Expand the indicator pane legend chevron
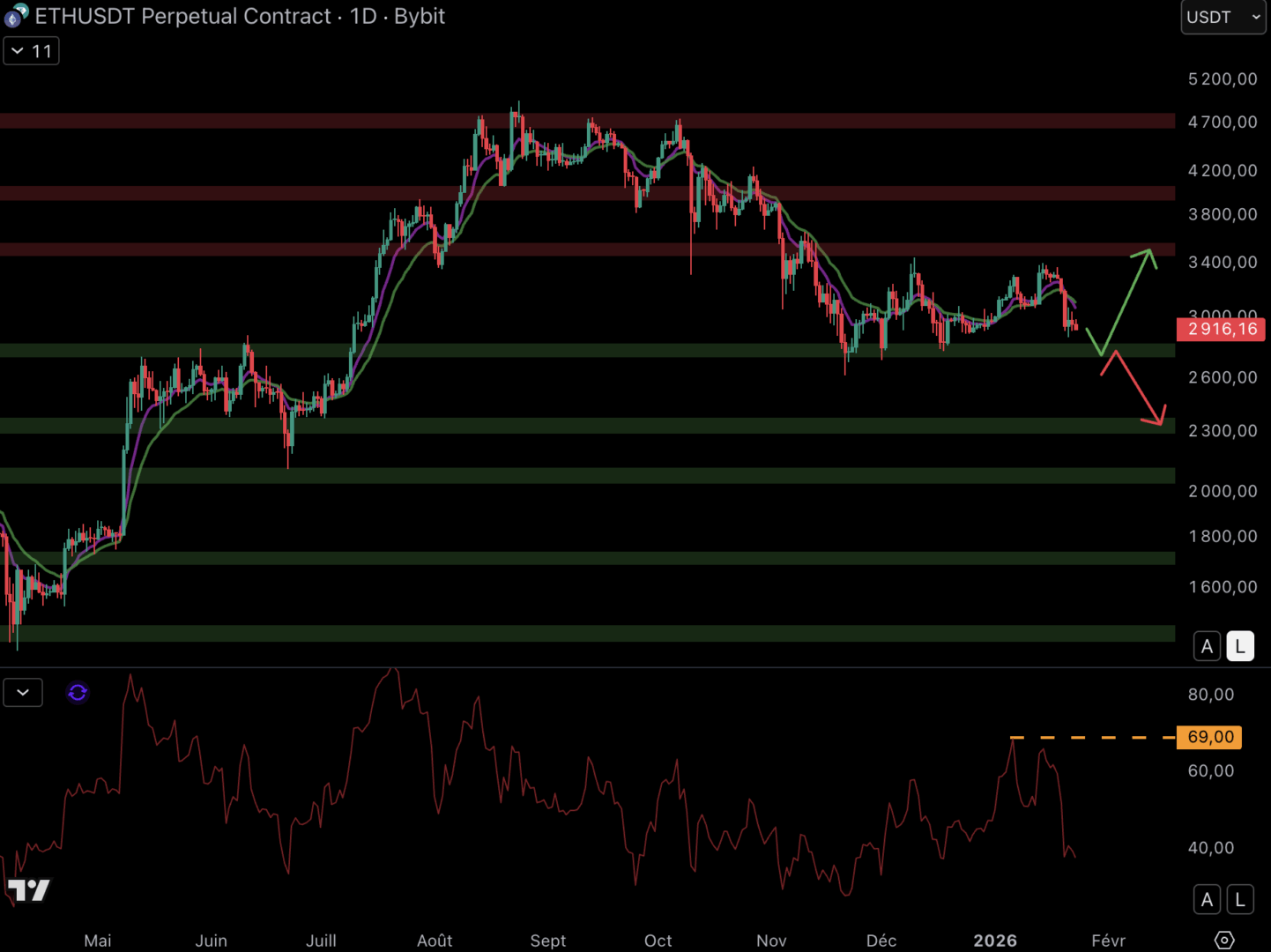Viewport: 1271px width, 952px height. [23, 693]
